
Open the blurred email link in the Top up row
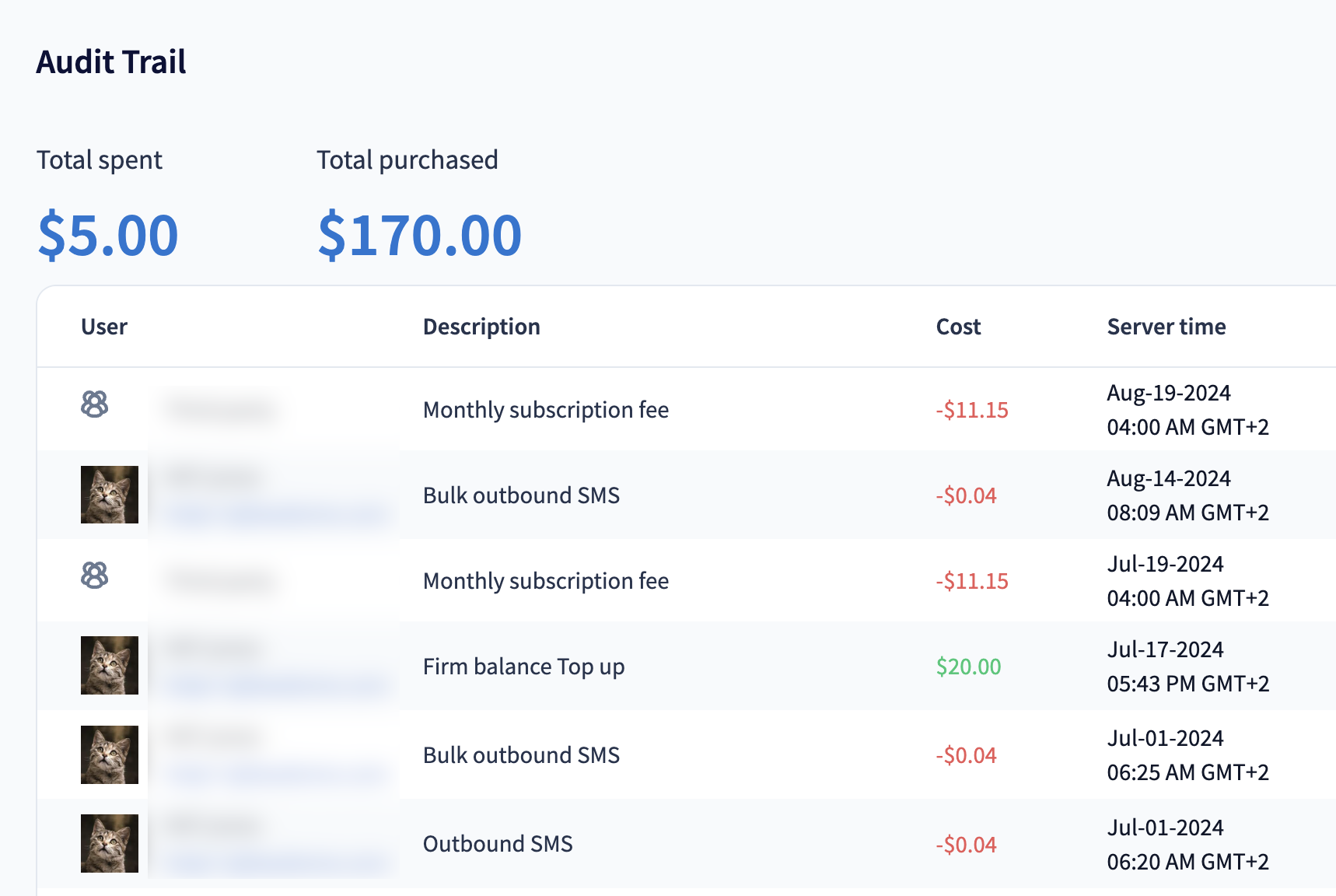(276, 684)
